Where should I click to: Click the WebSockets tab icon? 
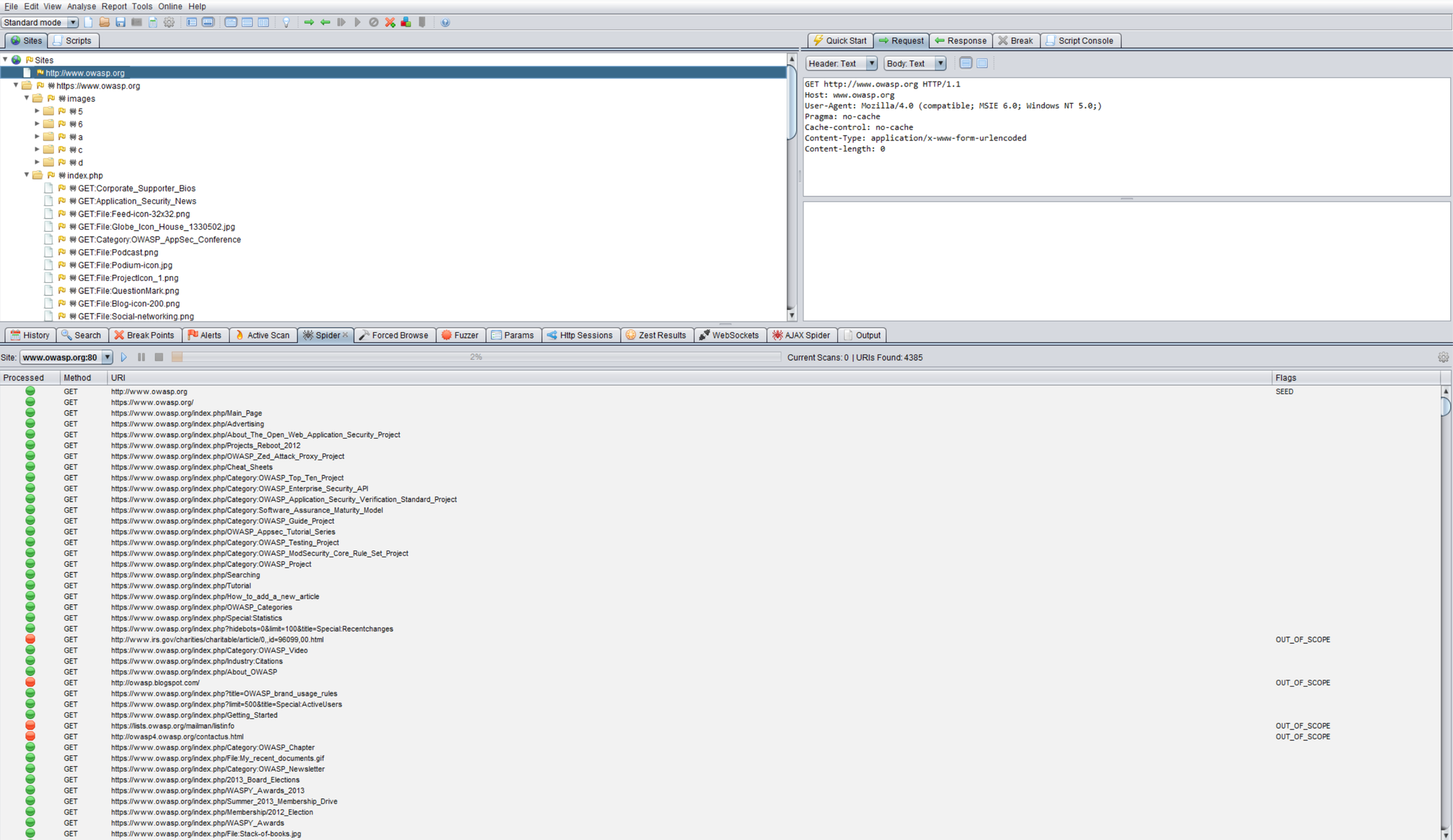coord(703,335)
